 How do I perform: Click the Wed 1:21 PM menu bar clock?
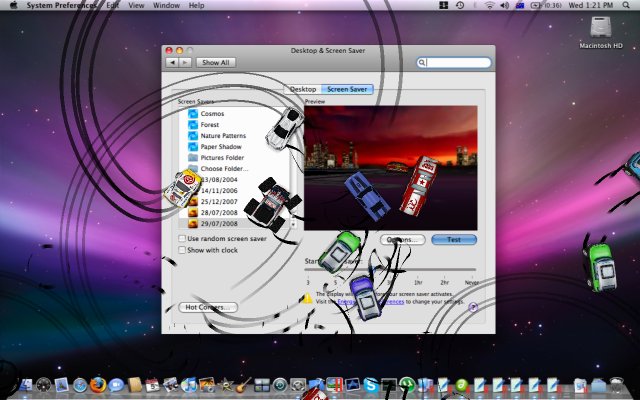pos(591,5)
